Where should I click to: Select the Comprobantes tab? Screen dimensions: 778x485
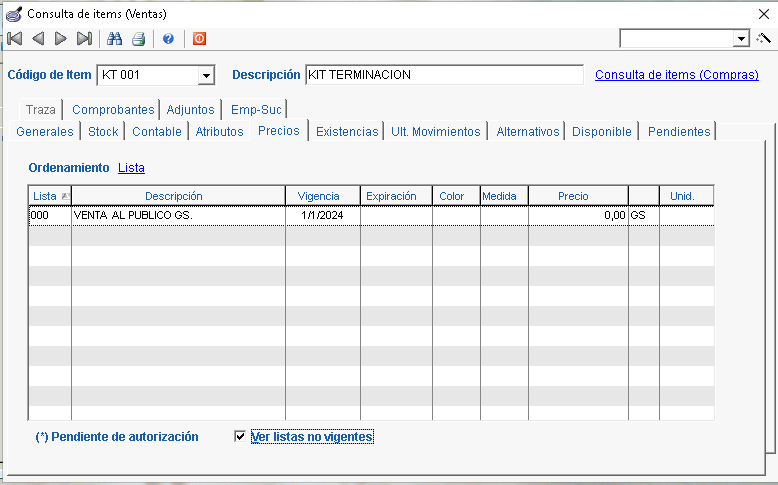coord(113,110)
